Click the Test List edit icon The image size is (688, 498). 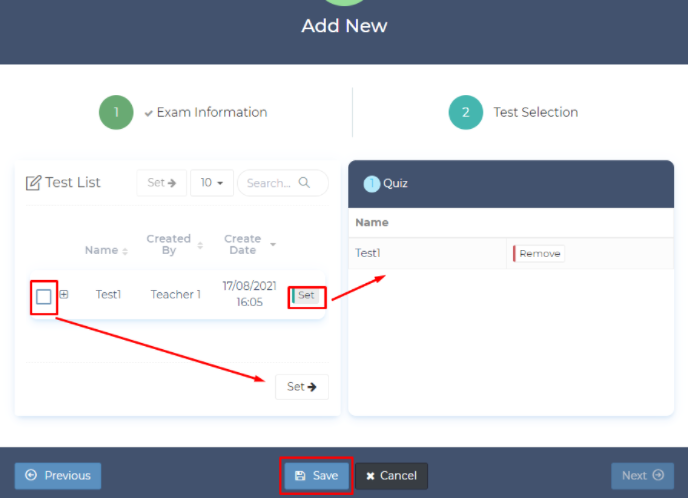pos(33,183)
